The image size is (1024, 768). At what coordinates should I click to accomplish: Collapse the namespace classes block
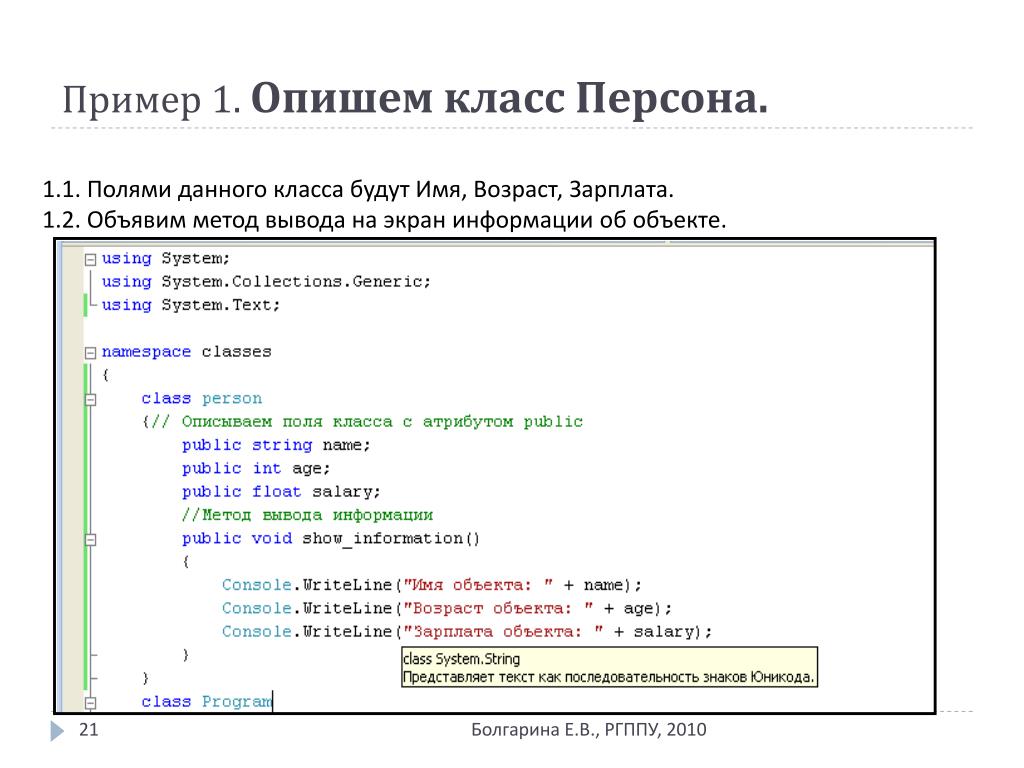(90, 353)
